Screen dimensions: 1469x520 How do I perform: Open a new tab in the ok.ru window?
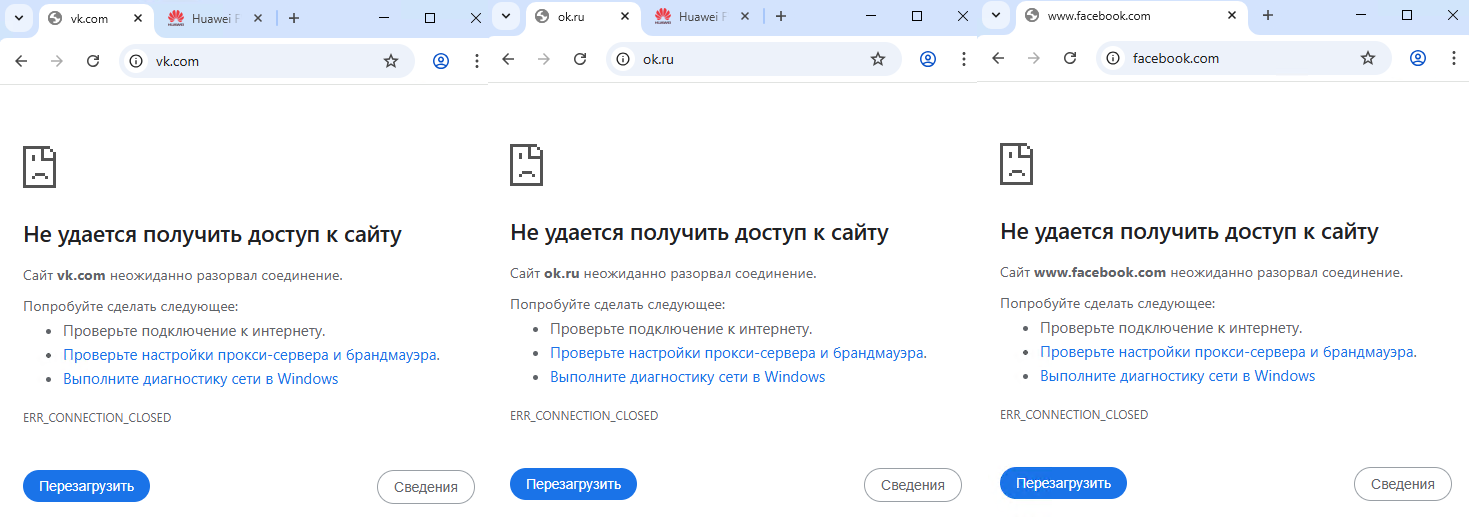tap(781, 16)
